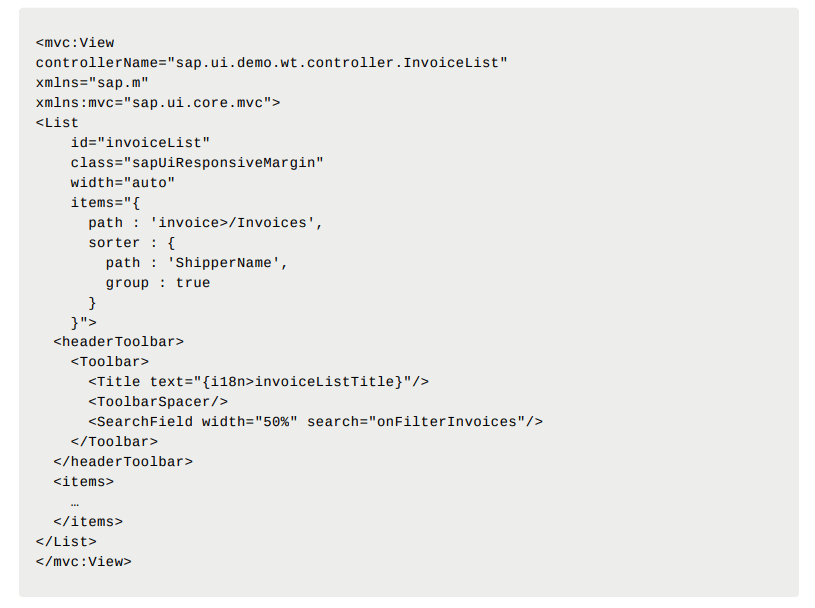Click the SearchField onFilterInvoices line
This screenshot has width=815, height=608.
pyautogui.click(x=315, y=422)
